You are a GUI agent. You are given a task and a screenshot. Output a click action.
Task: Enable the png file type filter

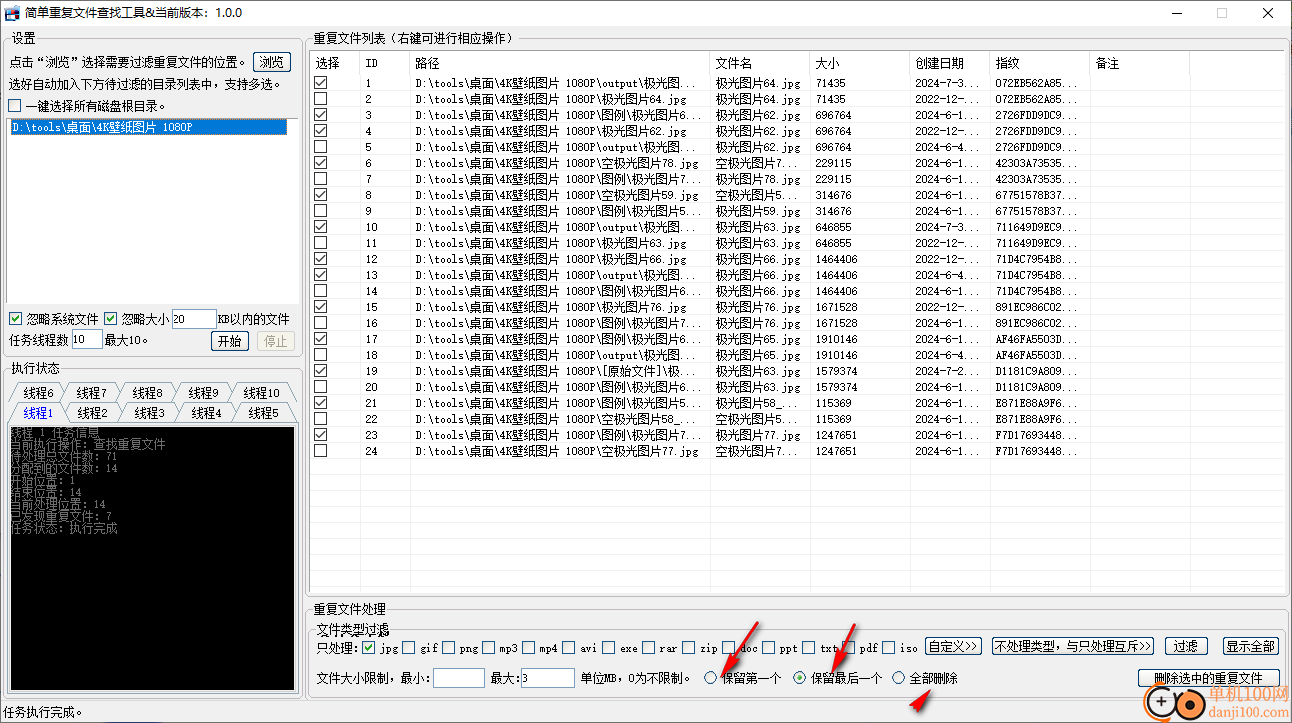tap(449, 647)
